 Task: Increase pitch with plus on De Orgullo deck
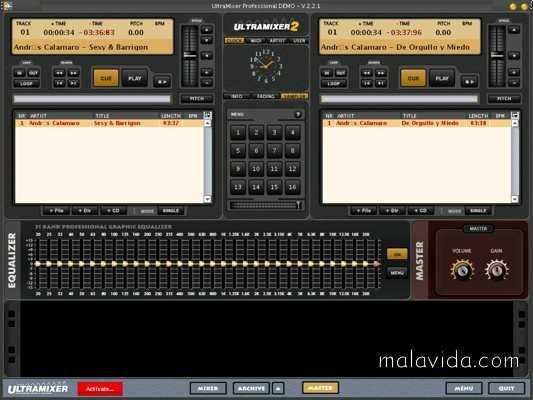[x=514, y=72]
